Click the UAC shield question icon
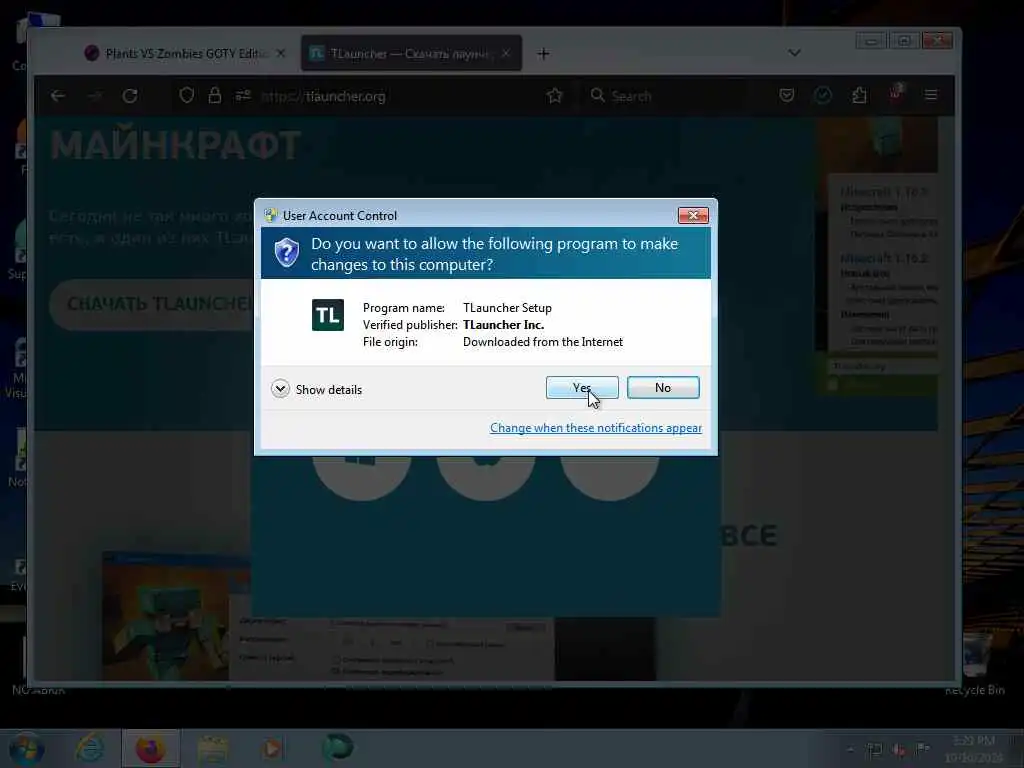The image size is (1024, 768). [287, 252]
